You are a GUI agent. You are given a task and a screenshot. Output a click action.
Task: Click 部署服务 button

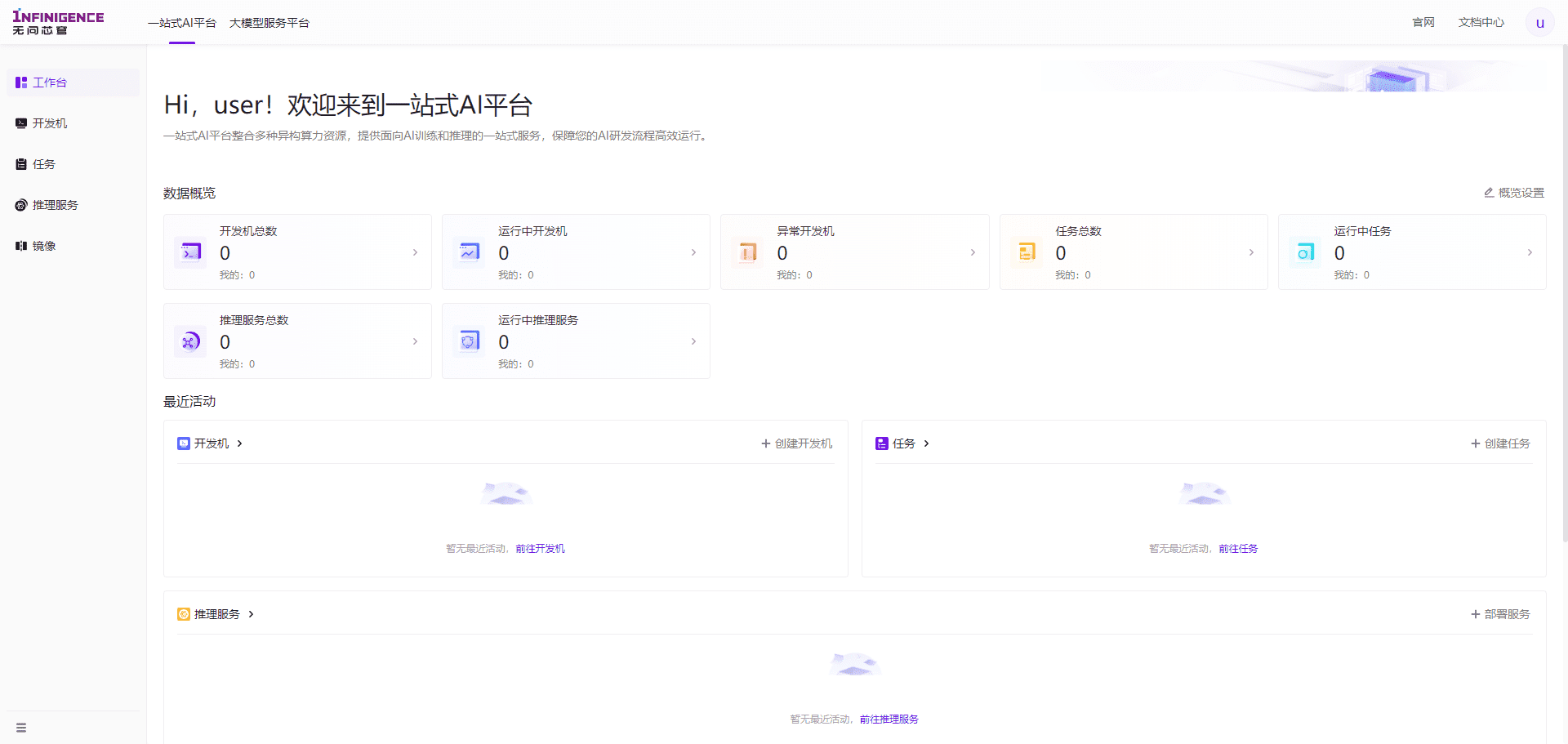pyautogui.click(x=1501, y=614)
